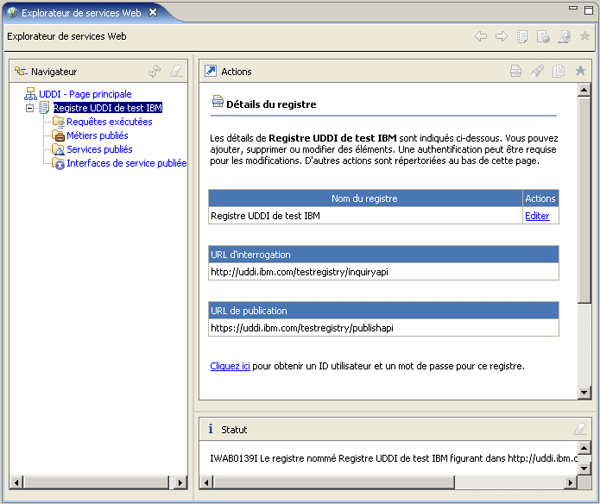Click the Forward arrow in explorer toolbar
Image resolution: width=600 pixels, height=504 pixels.
point(501,37)
